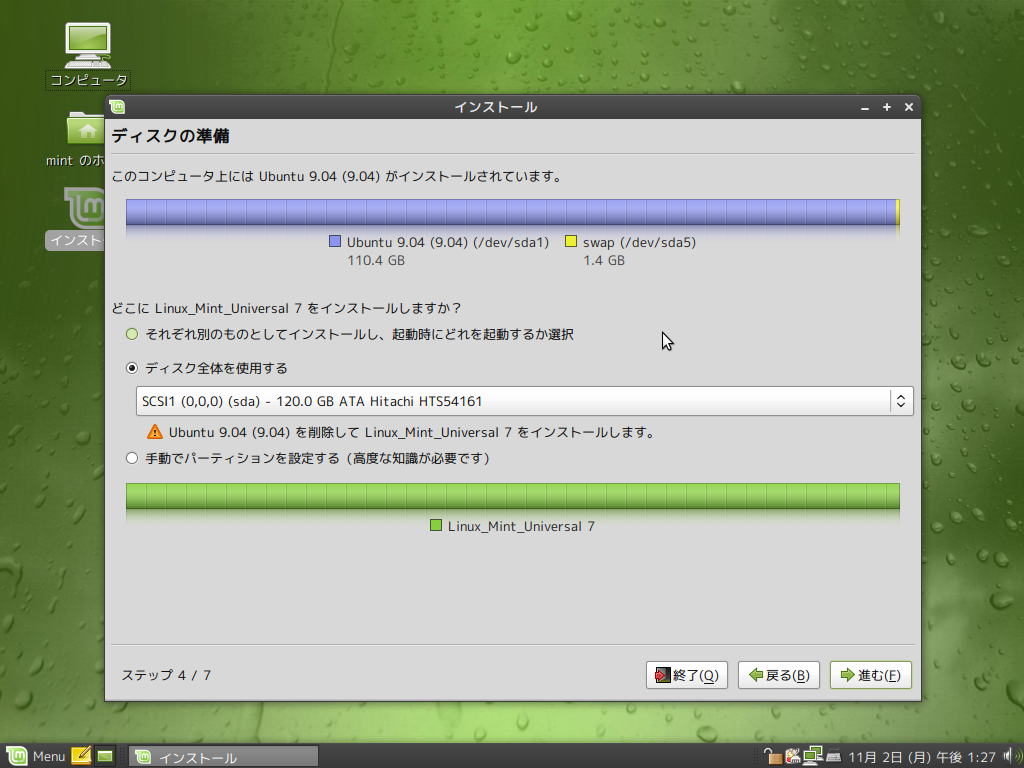Click the yellow swap legend swatch
Screen dimensions: 1024x768
point(571,242)
